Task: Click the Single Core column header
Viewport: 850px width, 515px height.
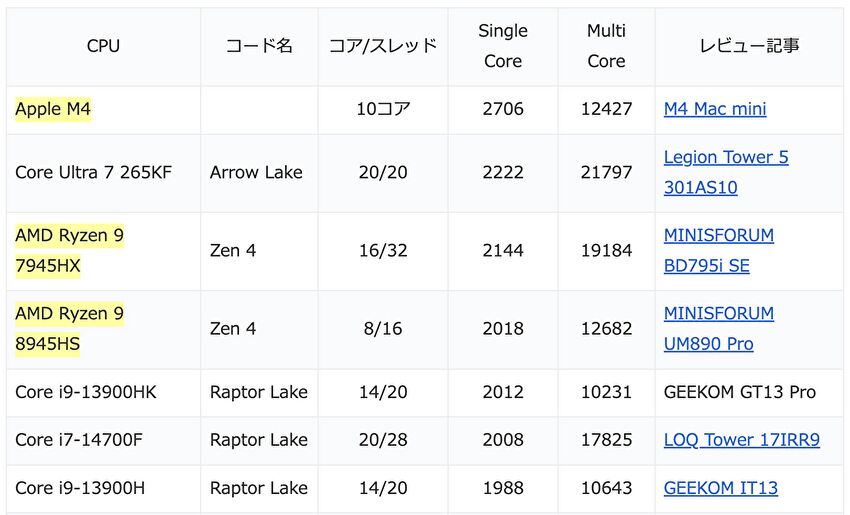Action: pyautogui.click(x=502, y=46)
